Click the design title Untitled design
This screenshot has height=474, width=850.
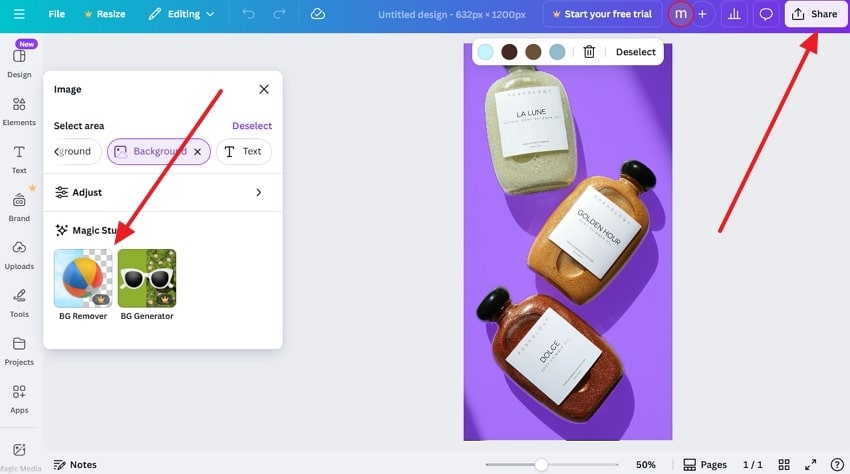[452, 15]
